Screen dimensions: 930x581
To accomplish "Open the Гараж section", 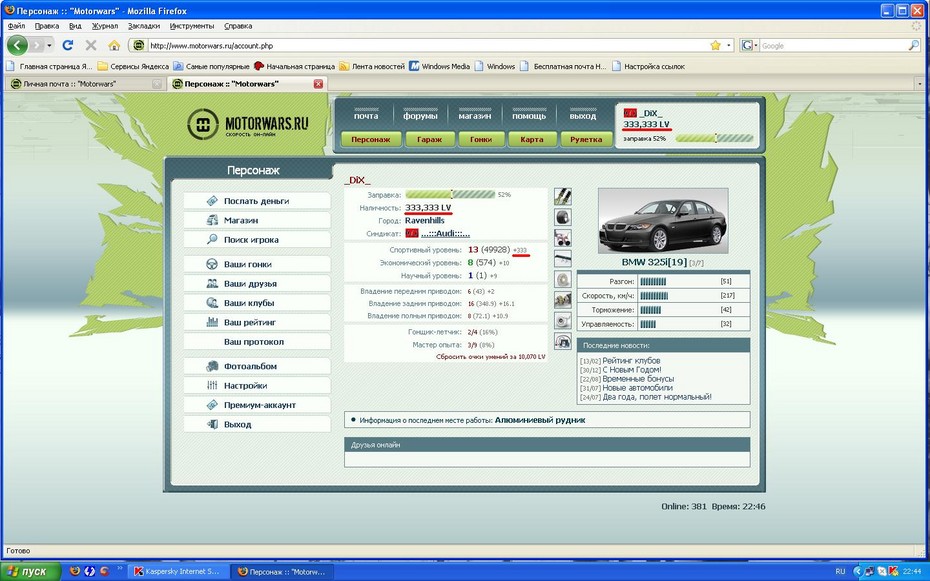I will pos(429,139).
